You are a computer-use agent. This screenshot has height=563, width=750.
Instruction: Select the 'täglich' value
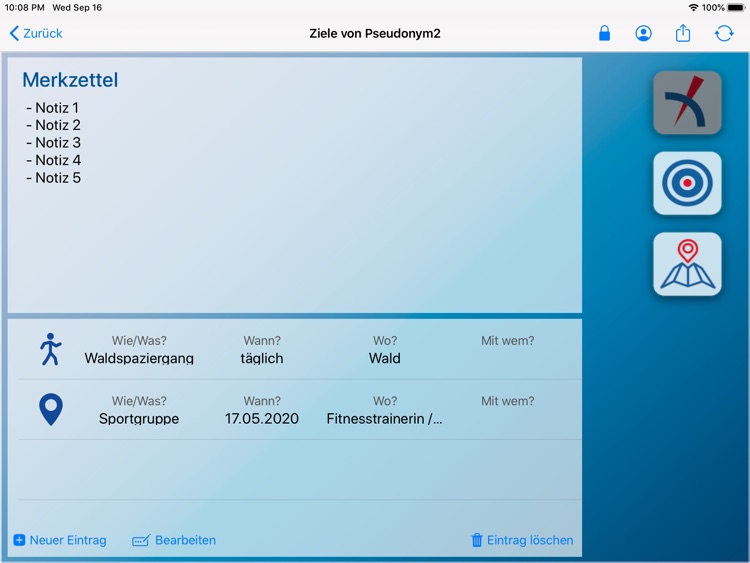pos(262,358)
